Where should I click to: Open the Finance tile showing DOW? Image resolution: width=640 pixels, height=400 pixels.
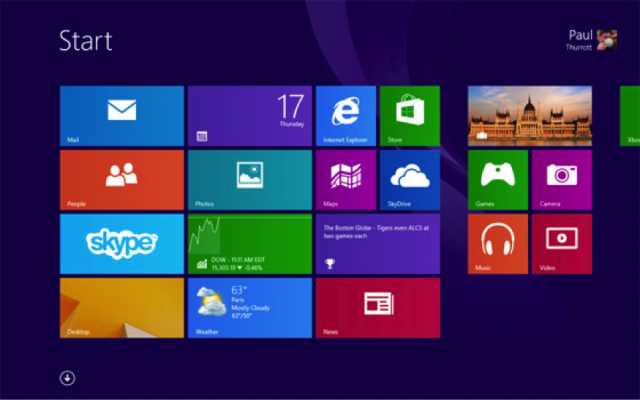pyautogui.click(x=250, y=244)
